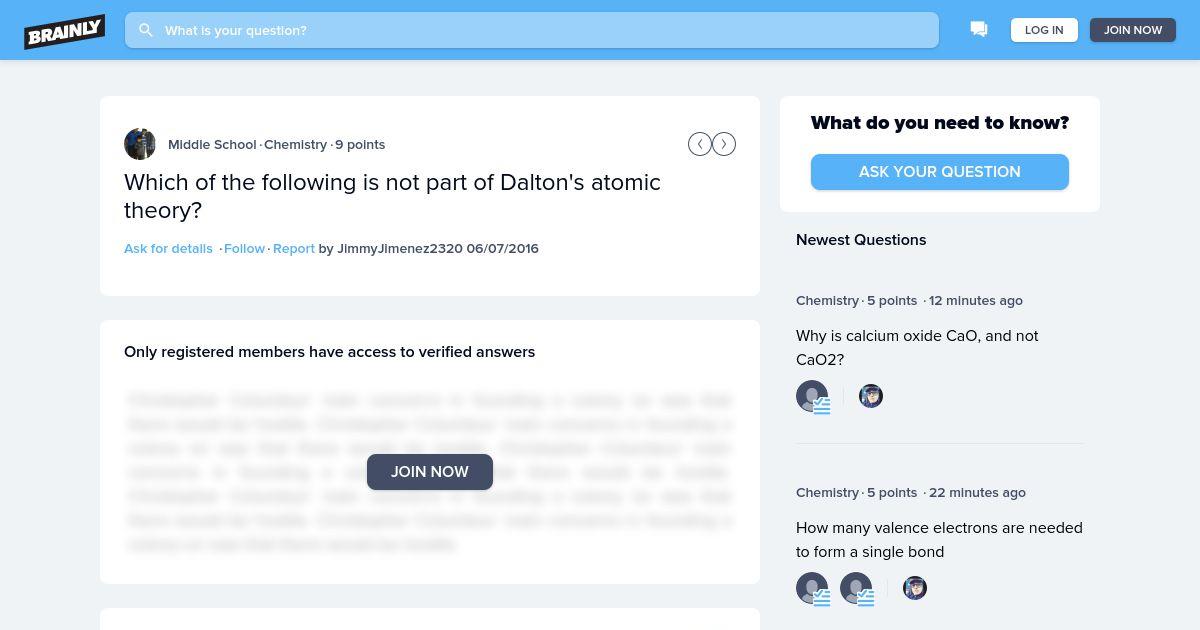This screenshot has width=1200, height=630.
Task: Open the chat messages icon
Action: coord(979,30)
